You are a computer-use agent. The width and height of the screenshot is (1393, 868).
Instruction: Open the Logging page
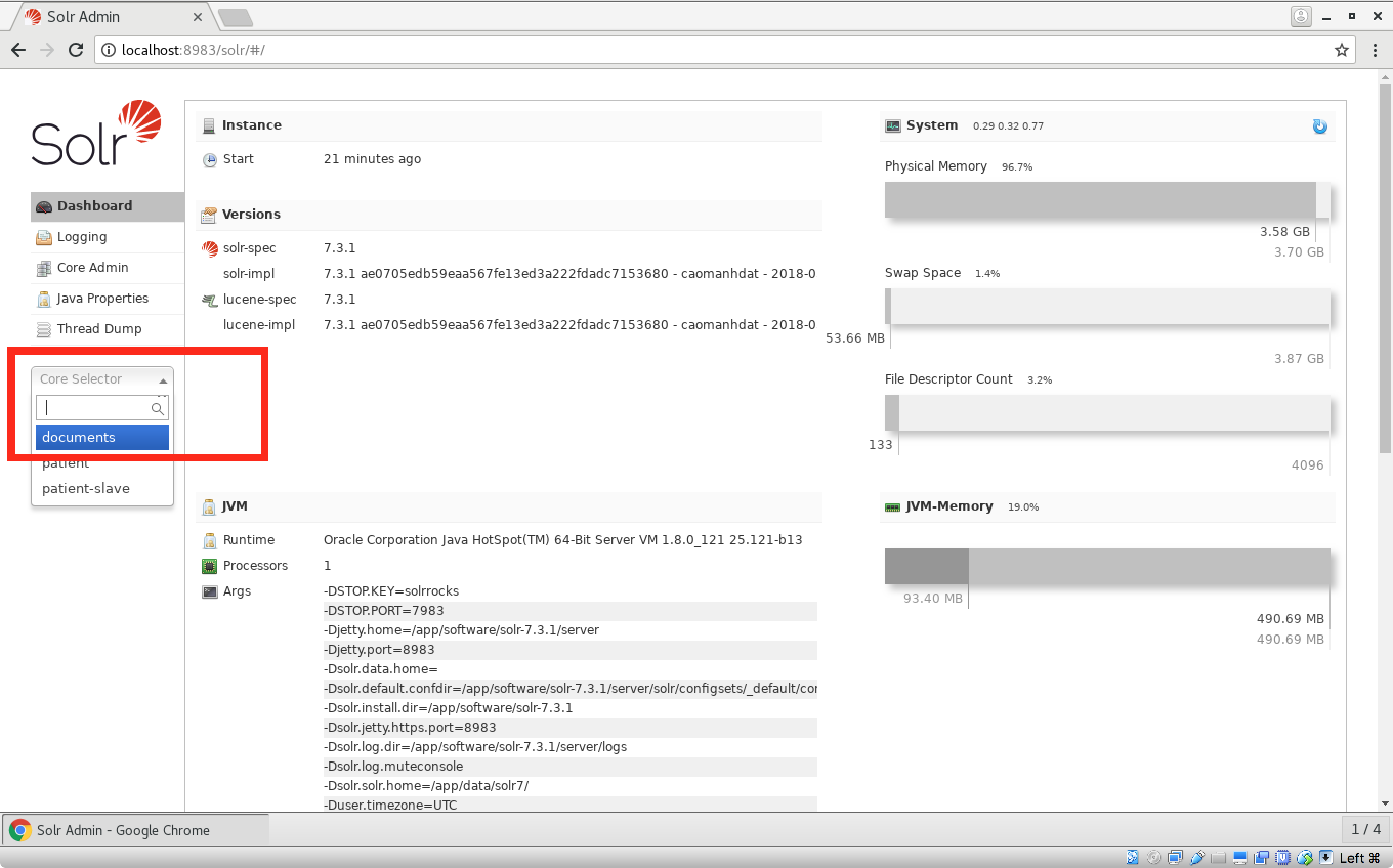(108, 237)
